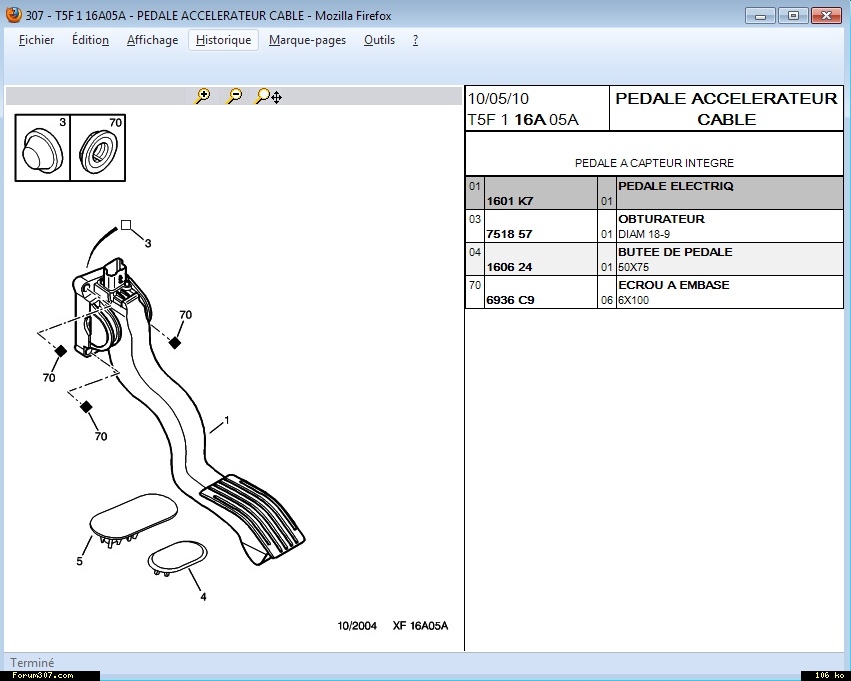The image size is (851, 681).
Task: Click the BUTEE DE PEDALE description
Action: tap(675, 252)
